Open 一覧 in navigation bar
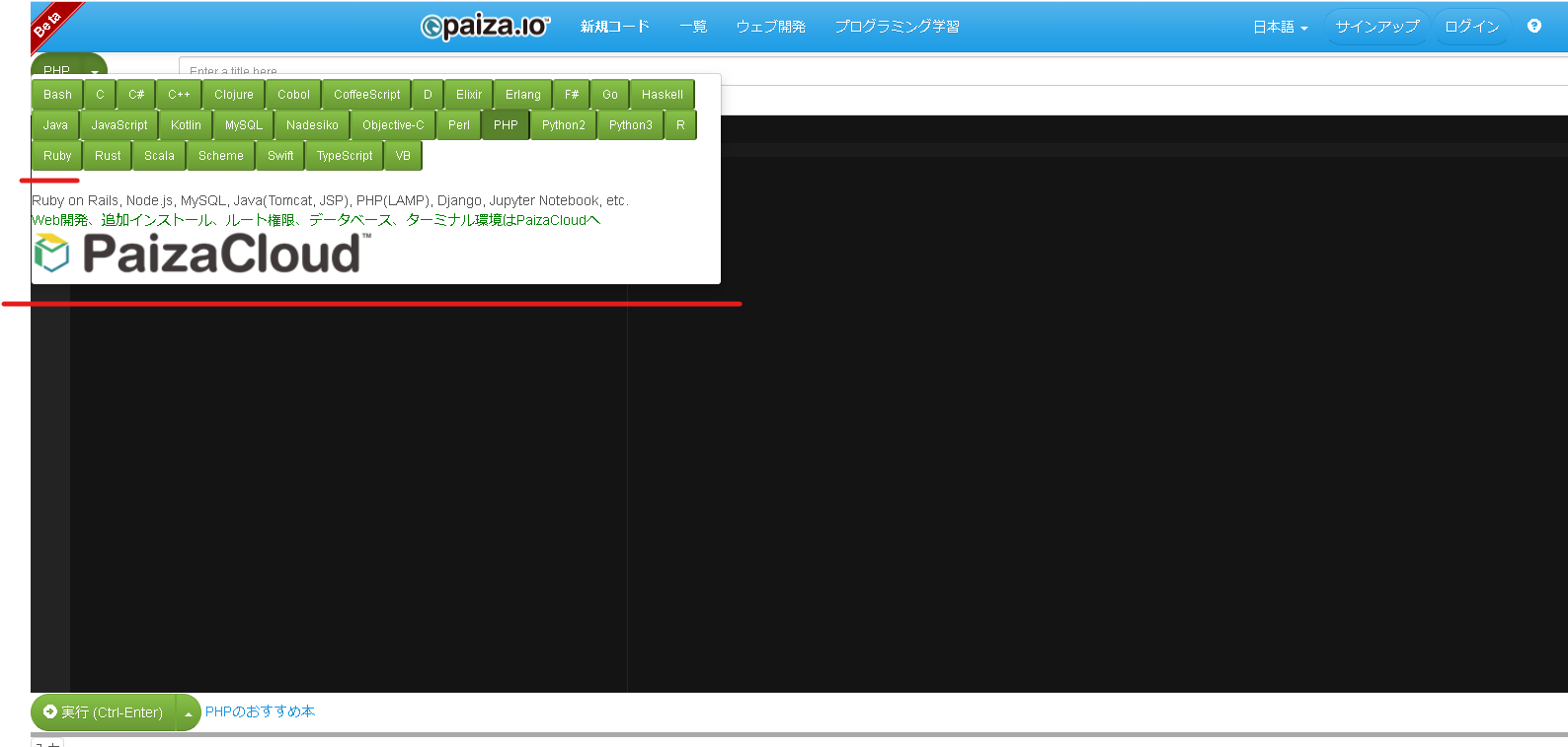The height and width of the screenshot is (747, 1568). tap(693, 27)
